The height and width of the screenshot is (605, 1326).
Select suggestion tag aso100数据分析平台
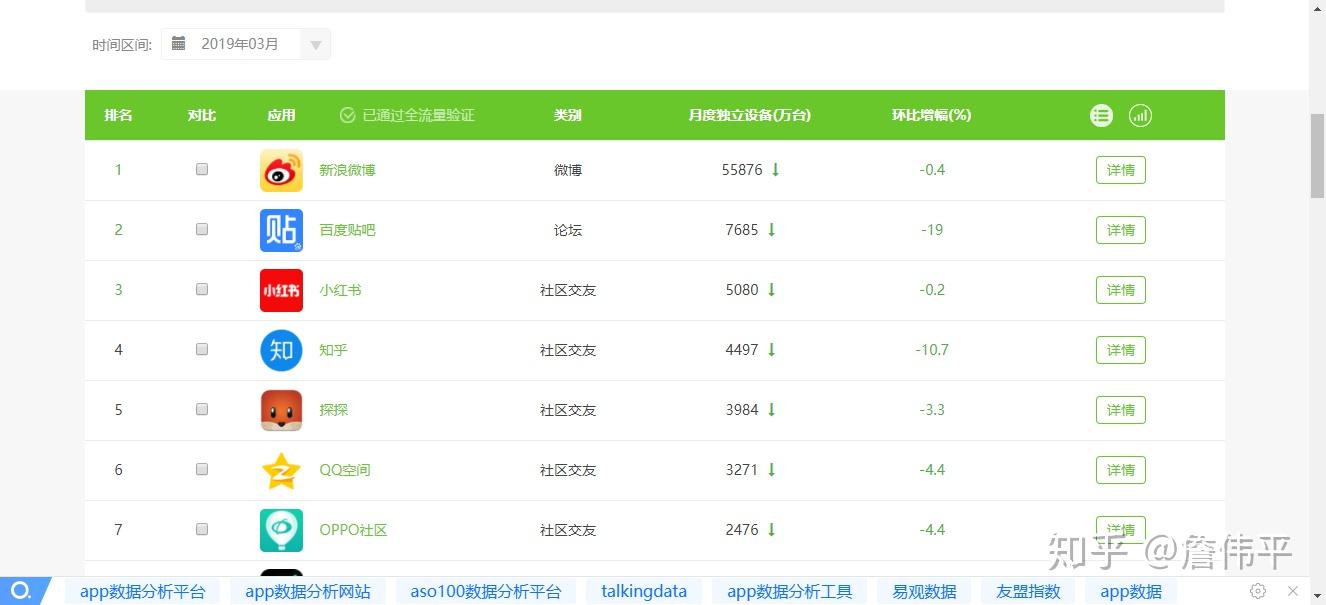point(486,591)
